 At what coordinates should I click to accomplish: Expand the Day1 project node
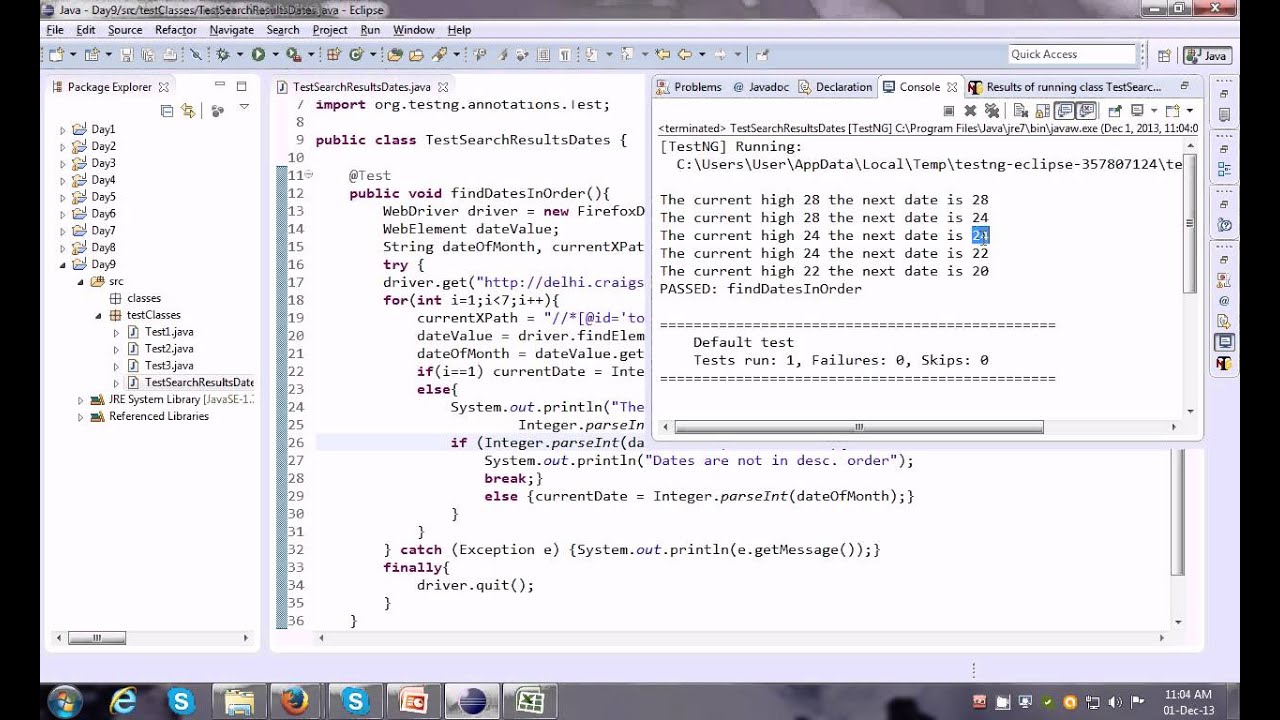coord(62,130)
